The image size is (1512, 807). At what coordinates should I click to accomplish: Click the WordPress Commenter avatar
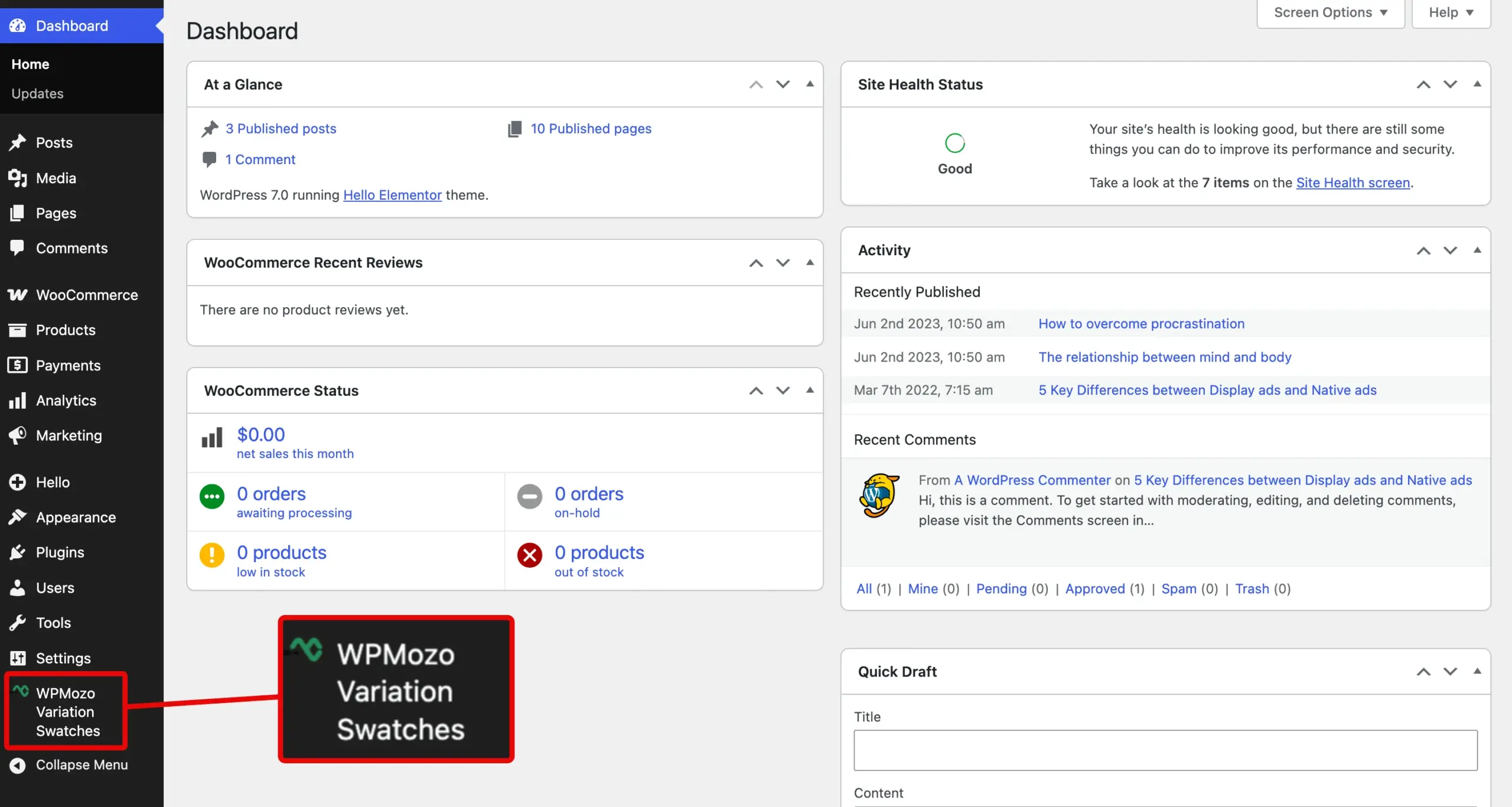click(x=879, y=495)
